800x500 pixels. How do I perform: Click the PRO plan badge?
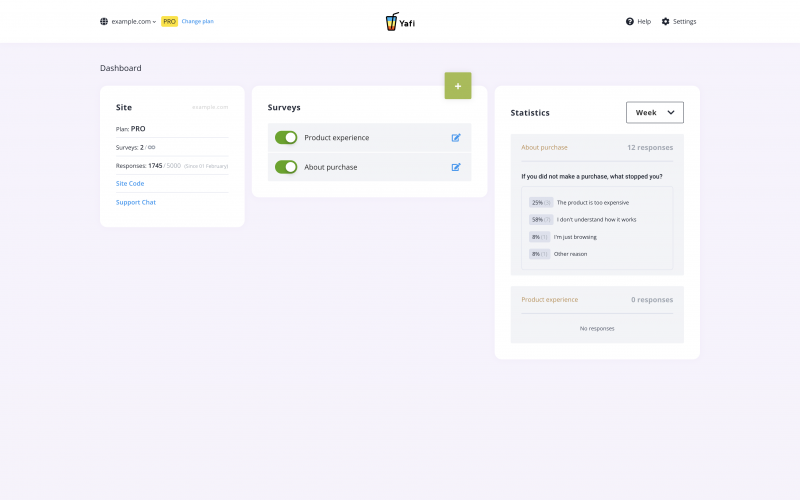click(169, 21)
